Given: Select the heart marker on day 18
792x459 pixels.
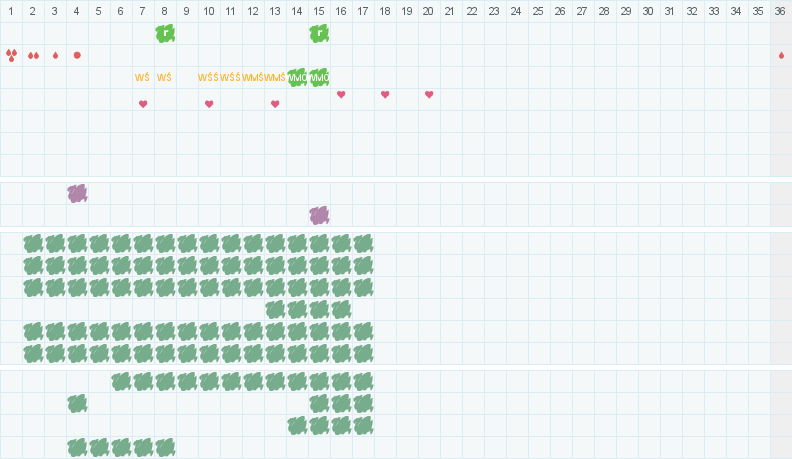Looking at the screenshot, I should [385, 94].
